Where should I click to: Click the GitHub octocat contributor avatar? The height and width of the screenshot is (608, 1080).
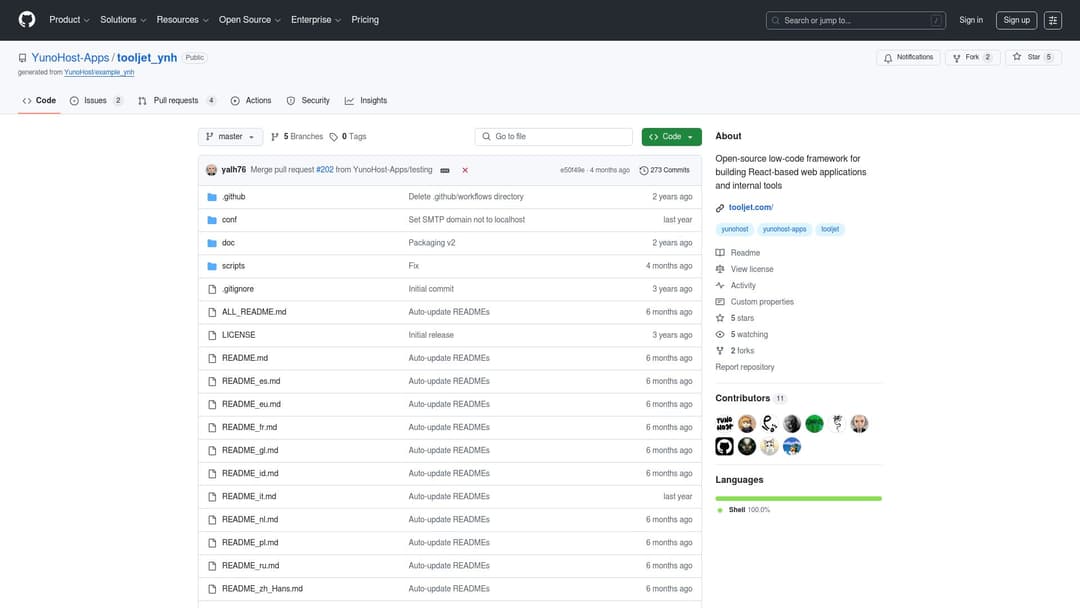[x=724, y=446]
